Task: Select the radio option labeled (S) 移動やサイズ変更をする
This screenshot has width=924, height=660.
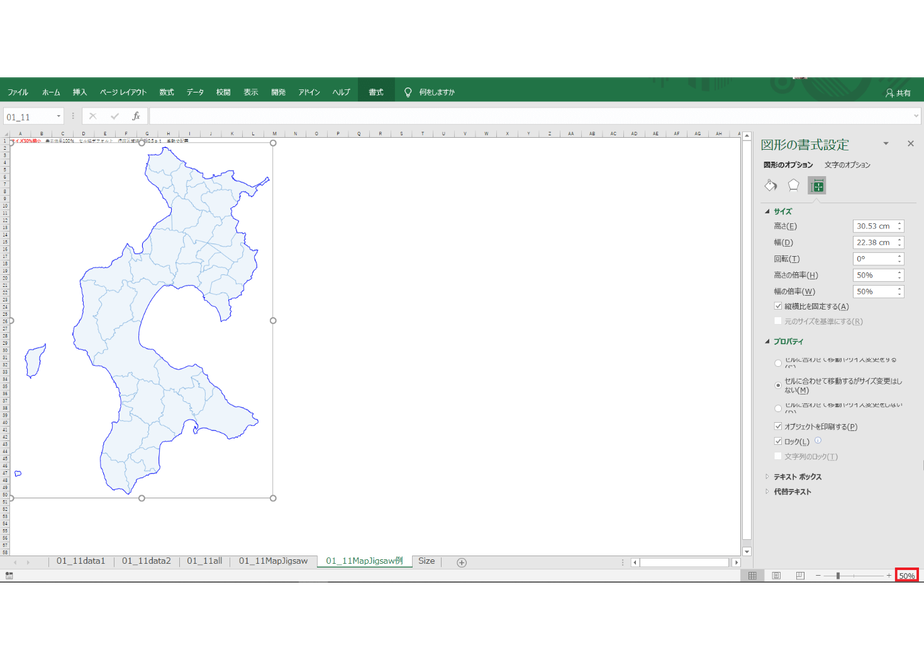Action: click(778, 362)
